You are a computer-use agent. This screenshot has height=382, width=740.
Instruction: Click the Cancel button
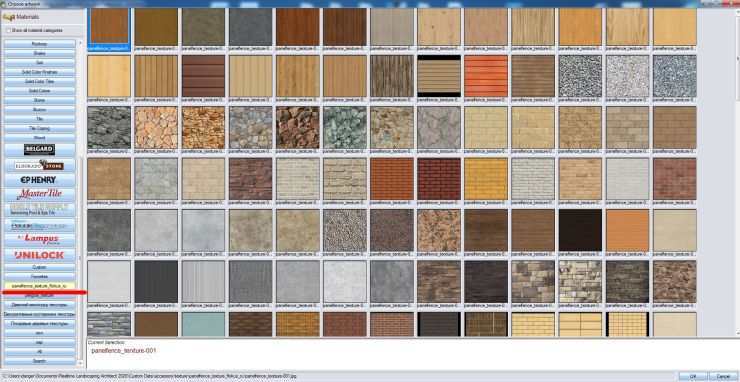pyautogui.click(x=723, y=376)
